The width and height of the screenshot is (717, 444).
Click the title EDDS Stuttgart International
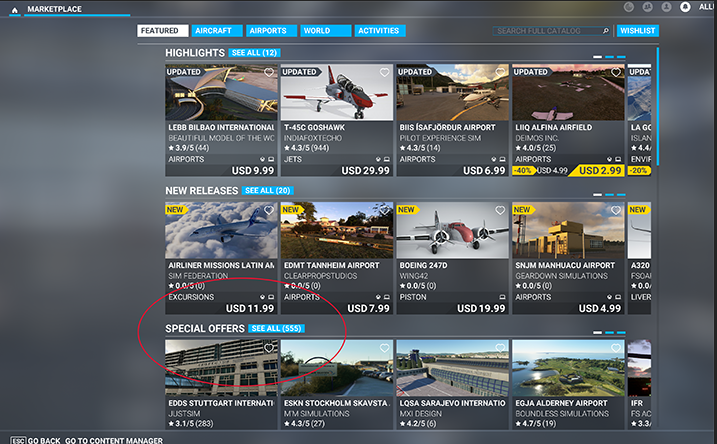pos(221,403)
